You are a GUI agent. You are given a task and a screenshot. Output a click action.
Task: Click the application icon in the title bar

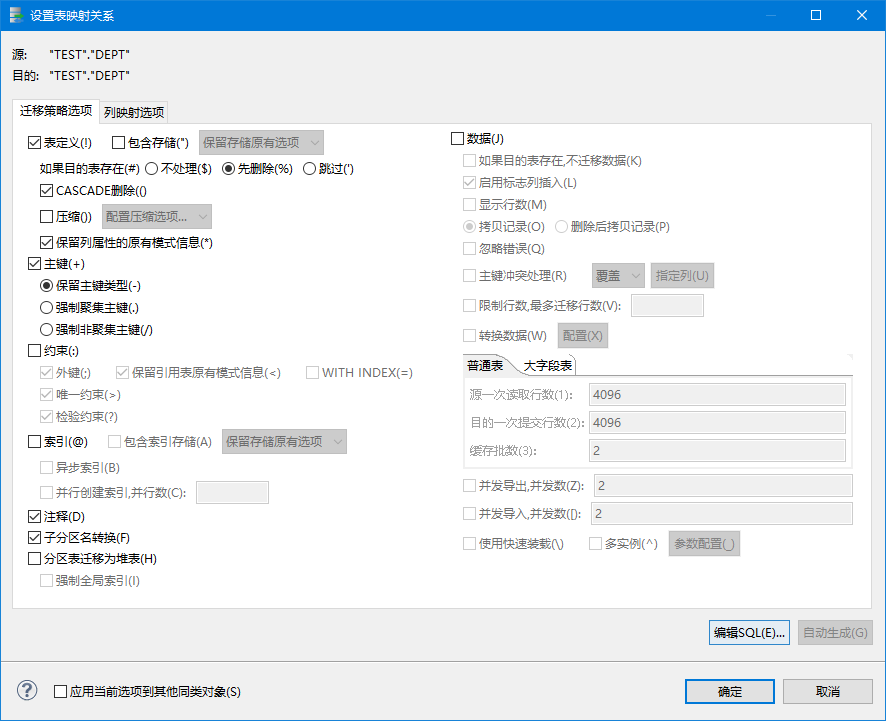pos(18,14)
